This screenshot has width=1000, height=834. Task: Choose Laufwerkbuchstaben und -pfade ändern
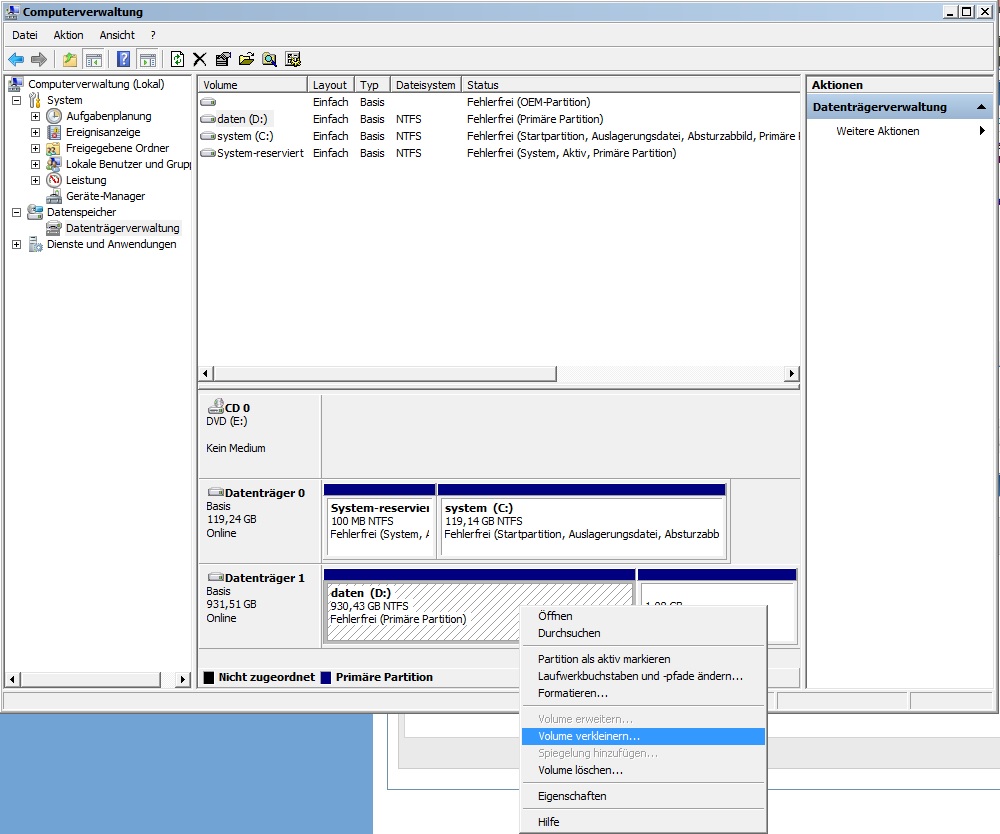pyautogui.click(x=643, y=676)
